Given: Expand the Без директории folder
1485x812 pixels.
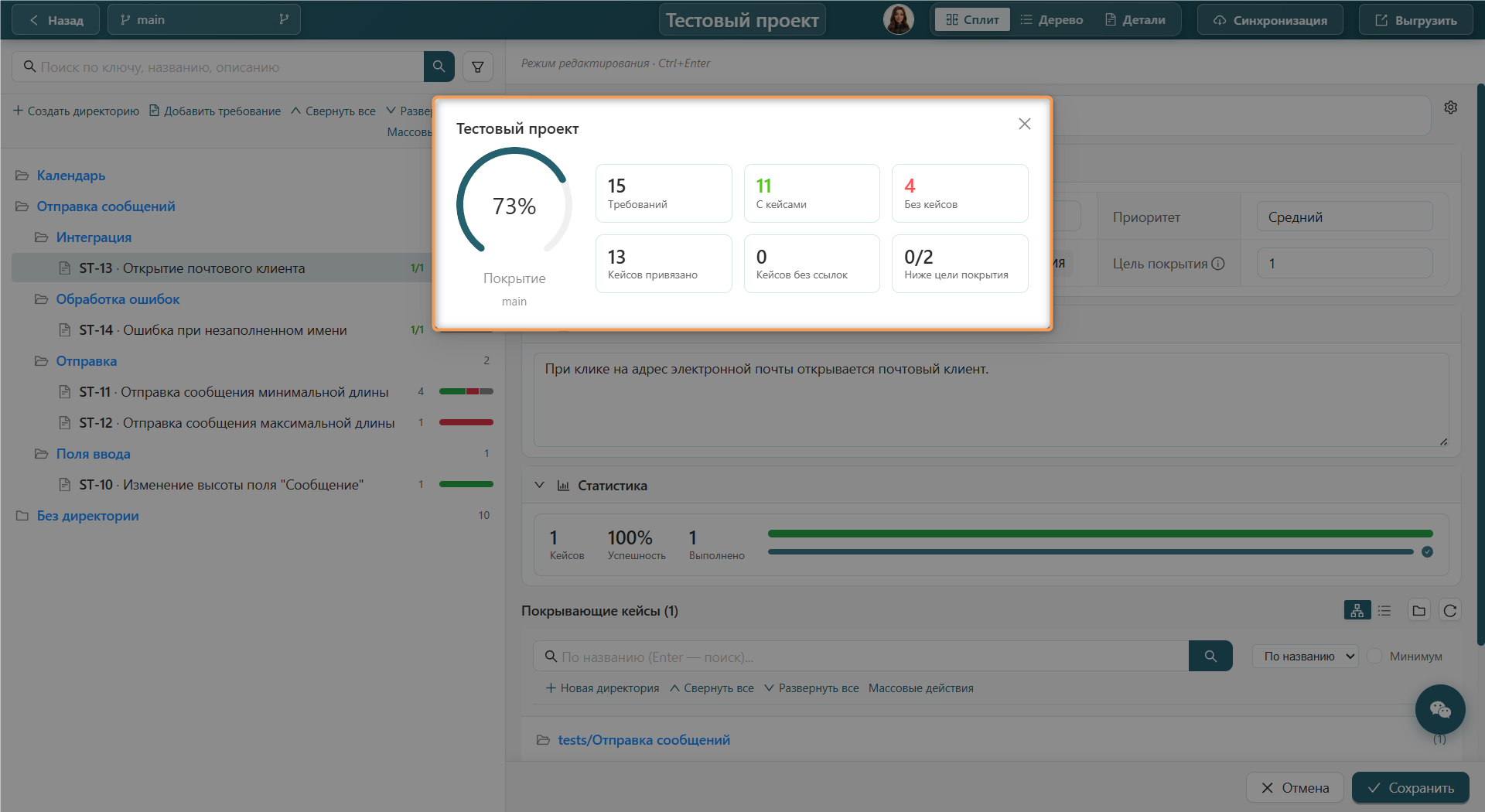Looking at the screenshot, I should click(x=22, y=516).
